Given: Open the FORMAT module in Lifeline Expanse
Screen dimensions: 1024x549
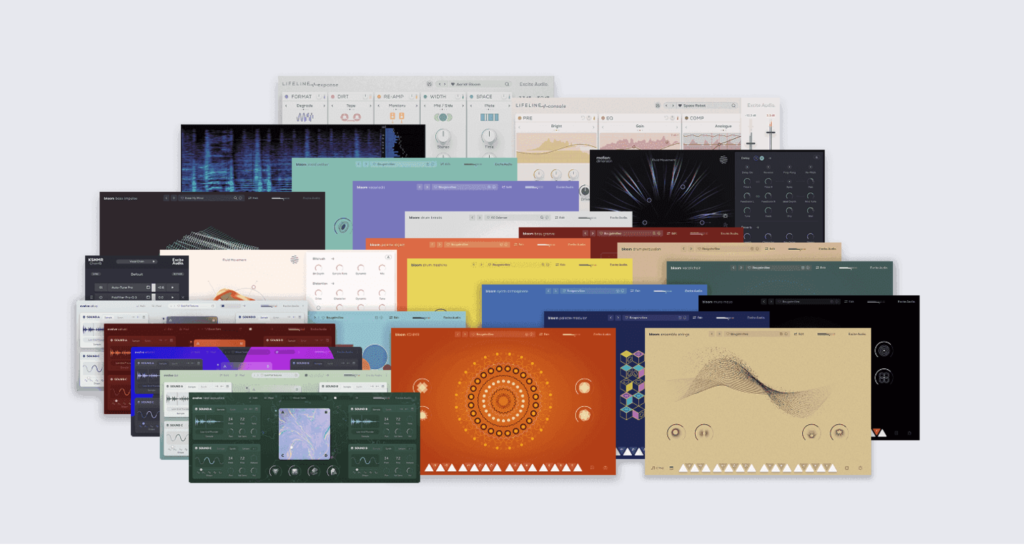Looking at the screenshot, I should 302,97.
